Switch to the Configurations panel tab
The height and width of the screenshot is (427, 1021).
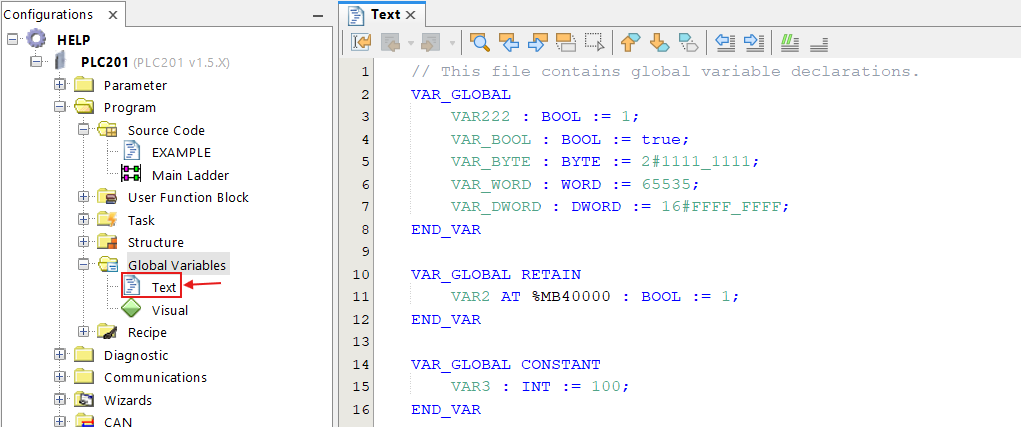coord(48,14)
